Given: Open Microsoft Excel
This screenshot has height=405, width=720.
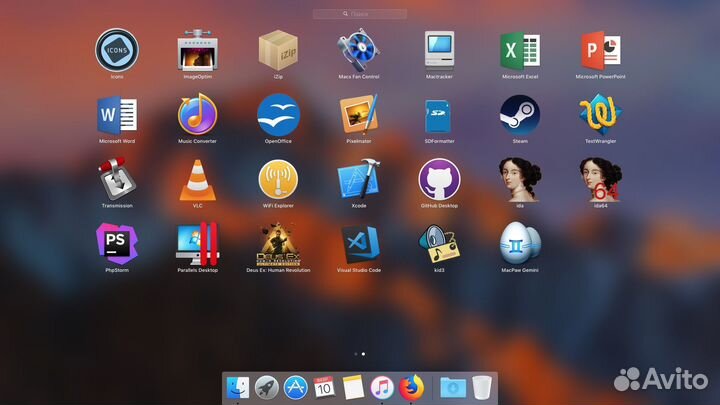Looking at the screenshot, I should pos(520,49).
